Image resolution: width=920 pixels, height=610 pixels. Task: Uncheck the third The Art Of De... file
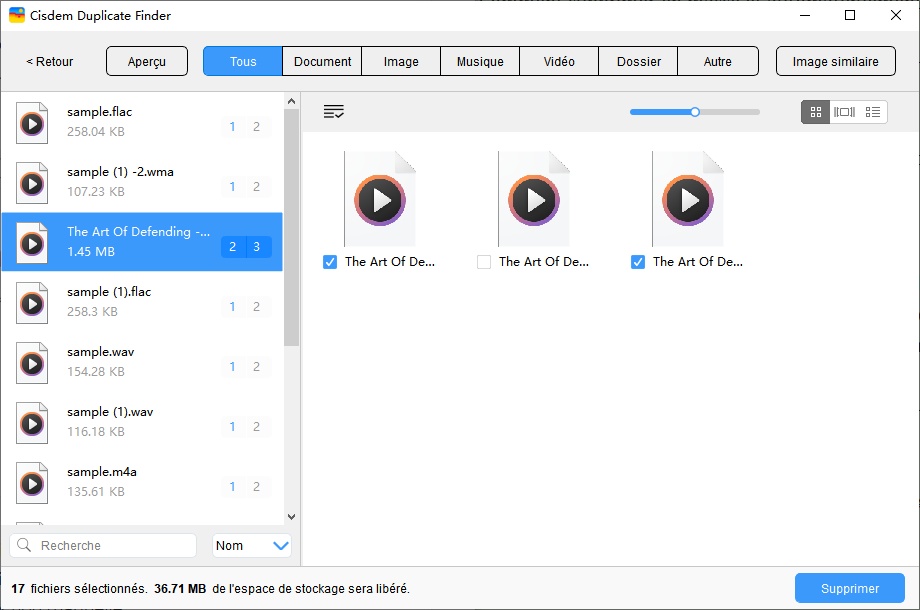point(638,262)
